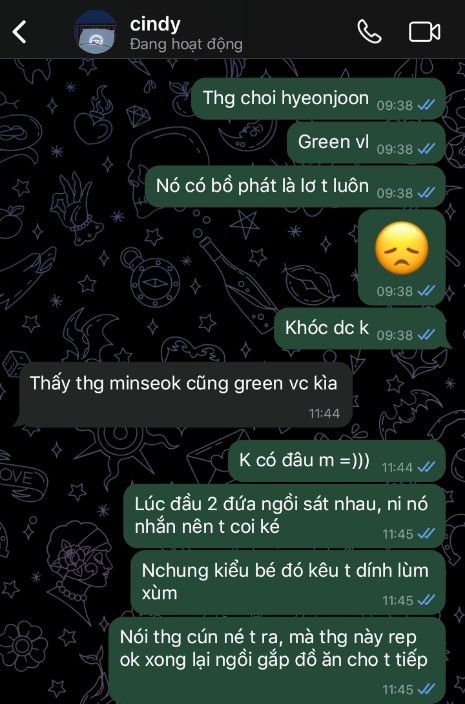This screenshot has height=704, width=465.
Task: Select the "Khóc dc k" message
Action: tap(360, 329)
